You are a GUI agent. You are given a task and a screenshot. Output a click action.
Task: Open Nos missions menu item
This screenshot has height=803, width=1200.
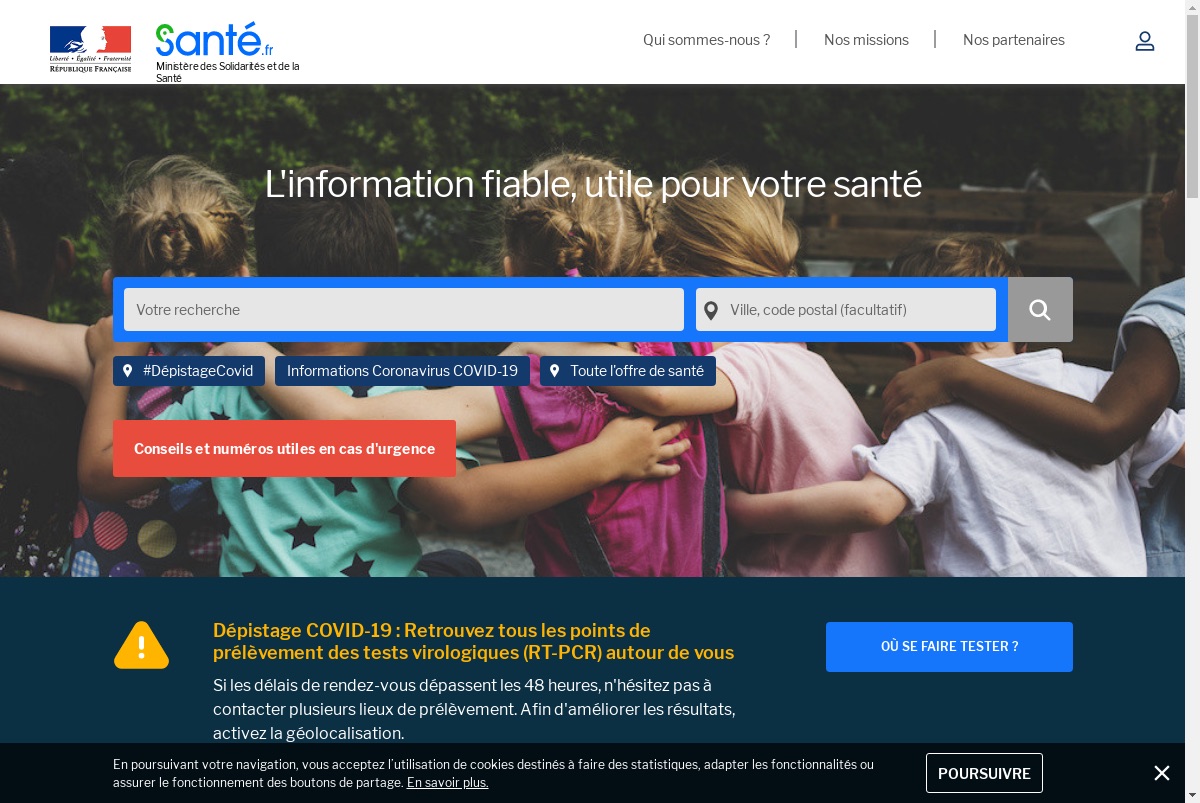point(866,40)
